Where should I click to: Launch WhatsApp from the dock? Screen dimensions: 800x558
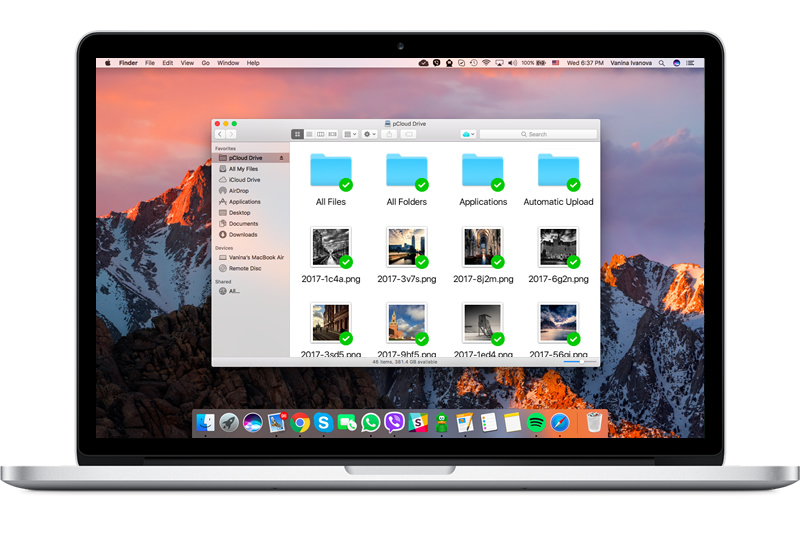[x=371, y=423]
